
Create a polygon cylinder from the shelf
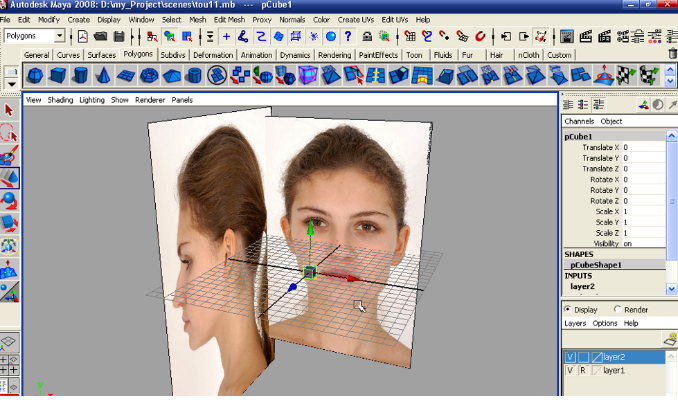tap(80, 75)
